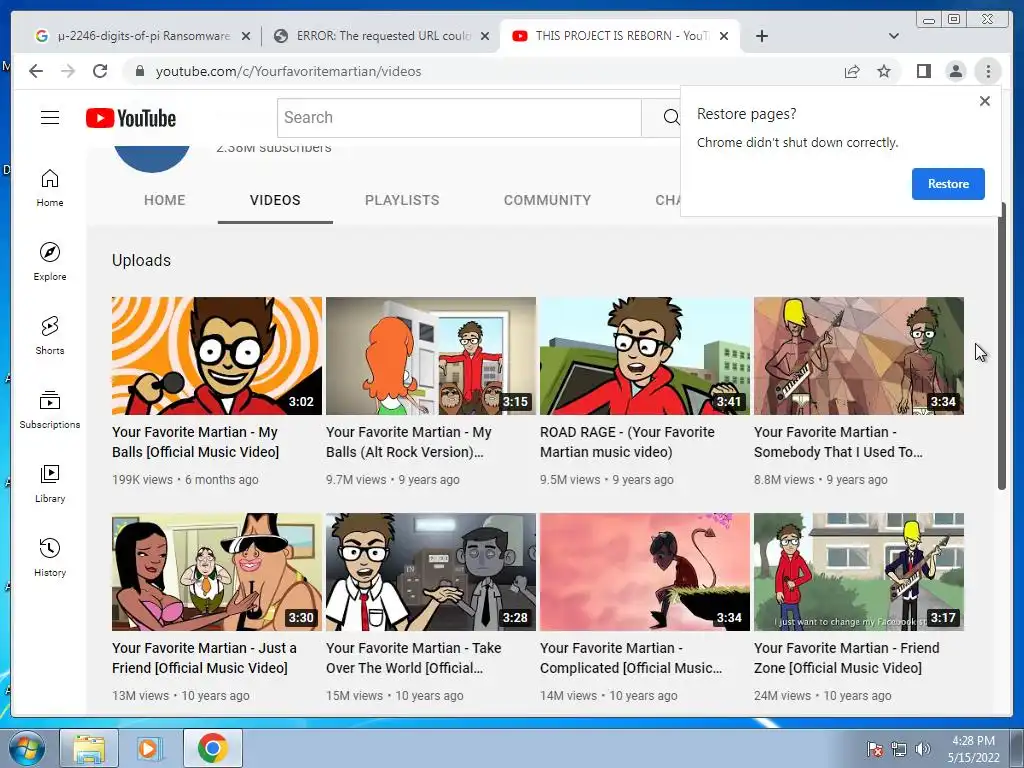
Task: Open Library in YouTube sidebar
Action: click(x=50, y=483)
